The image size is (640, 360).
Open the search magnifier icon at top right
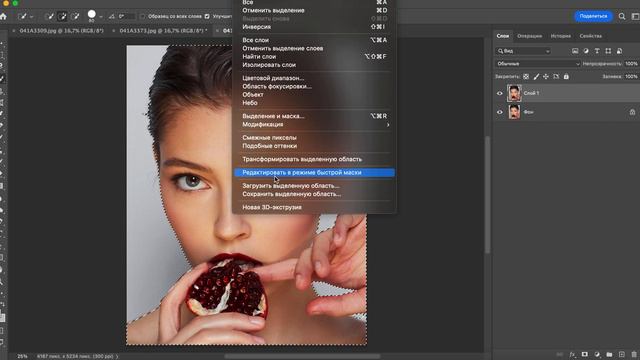pyautogui.click(x=622, y=16)
